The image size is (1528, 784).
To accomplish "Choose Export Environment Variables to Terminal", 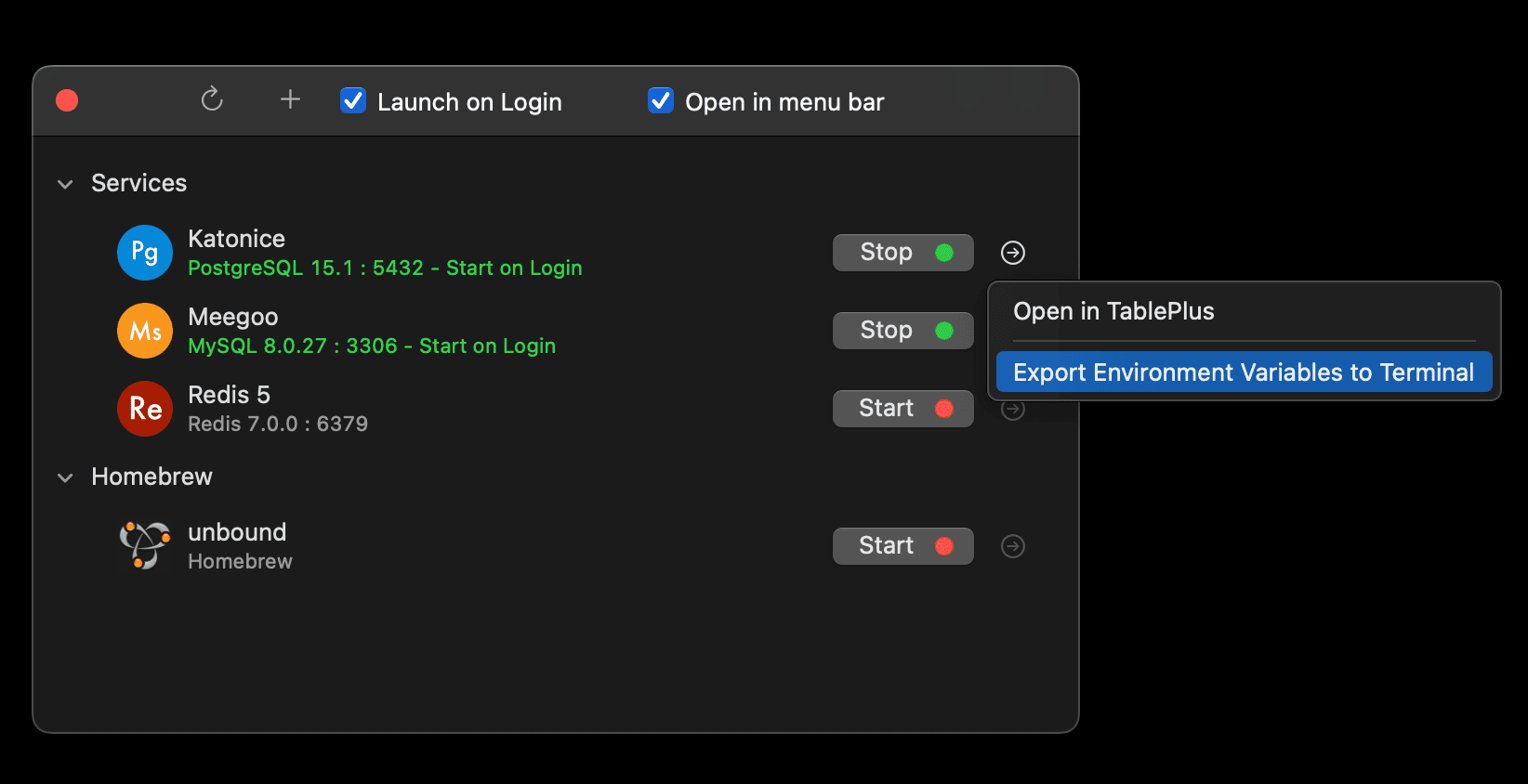I will (1244, 372).
